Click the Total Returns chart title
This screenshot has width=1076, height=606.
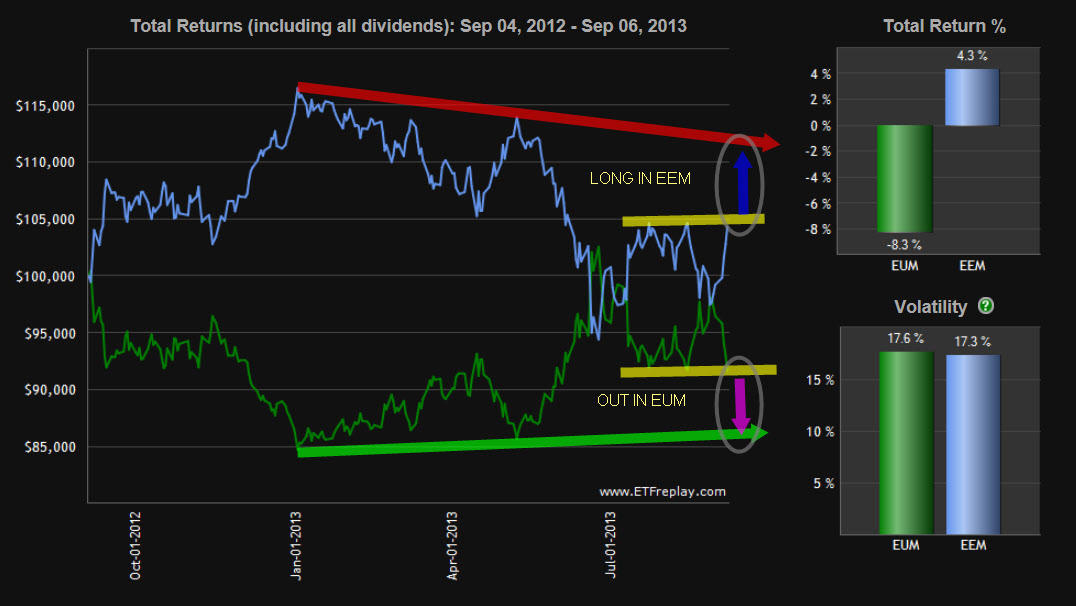pyautogui.click(x=408, y=25)
